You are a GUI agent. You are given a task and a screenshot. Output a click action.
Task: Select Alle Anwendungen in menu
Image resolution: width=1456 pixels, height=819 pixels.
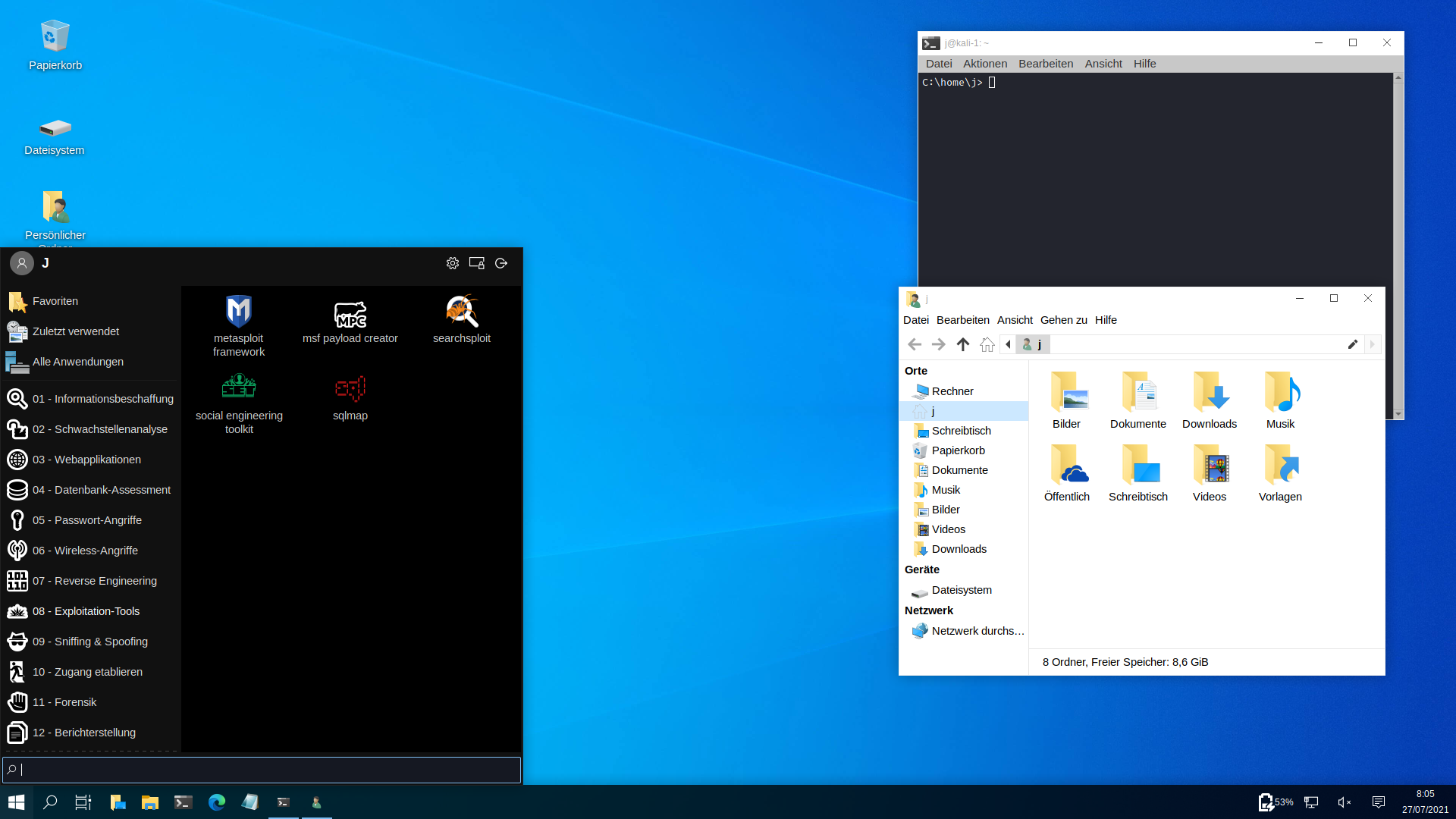(77, 362)
